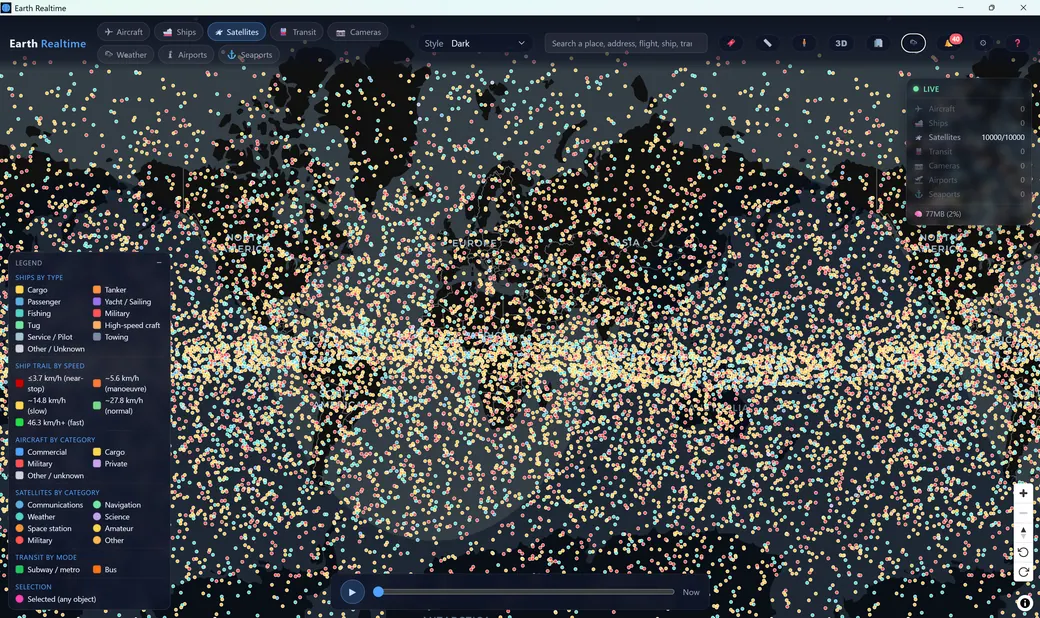Click the SHIP TRAIL BY SPEED heading
1040x618 pixels.
[x=50, y=366]
